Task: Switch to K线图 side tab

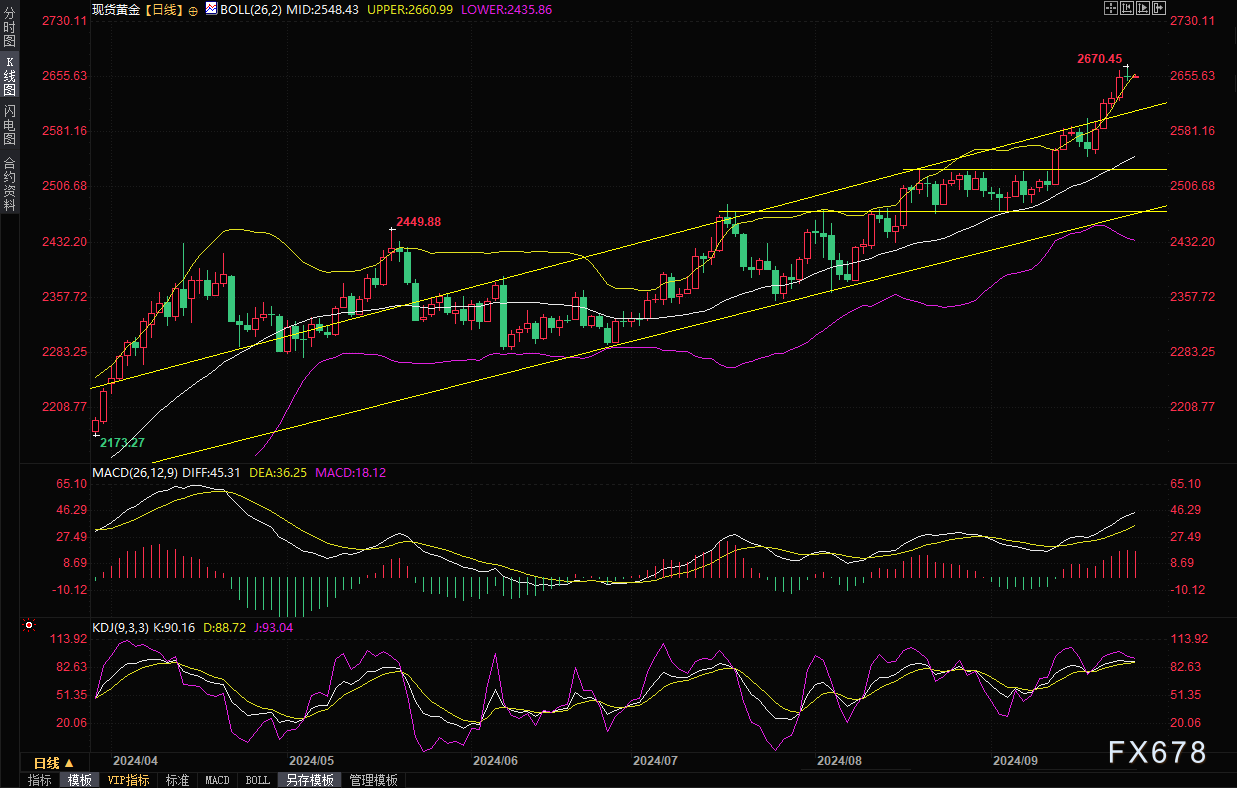Action: pyautogui.click(x=10, y=76)
